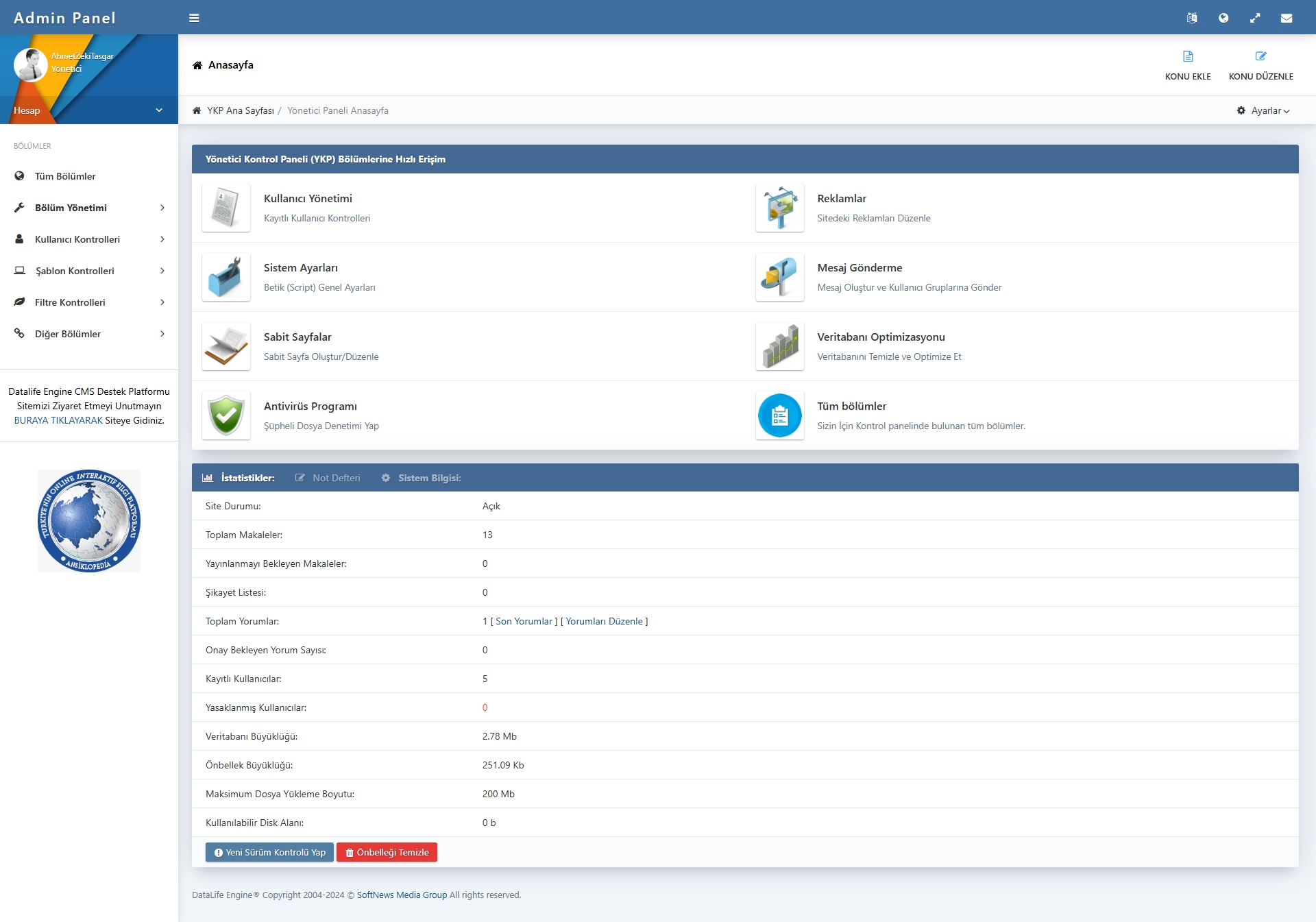1316x922 pixels.
Task: Click the Veritabanı Optimizasyonu chart icon
Action: 779,346
